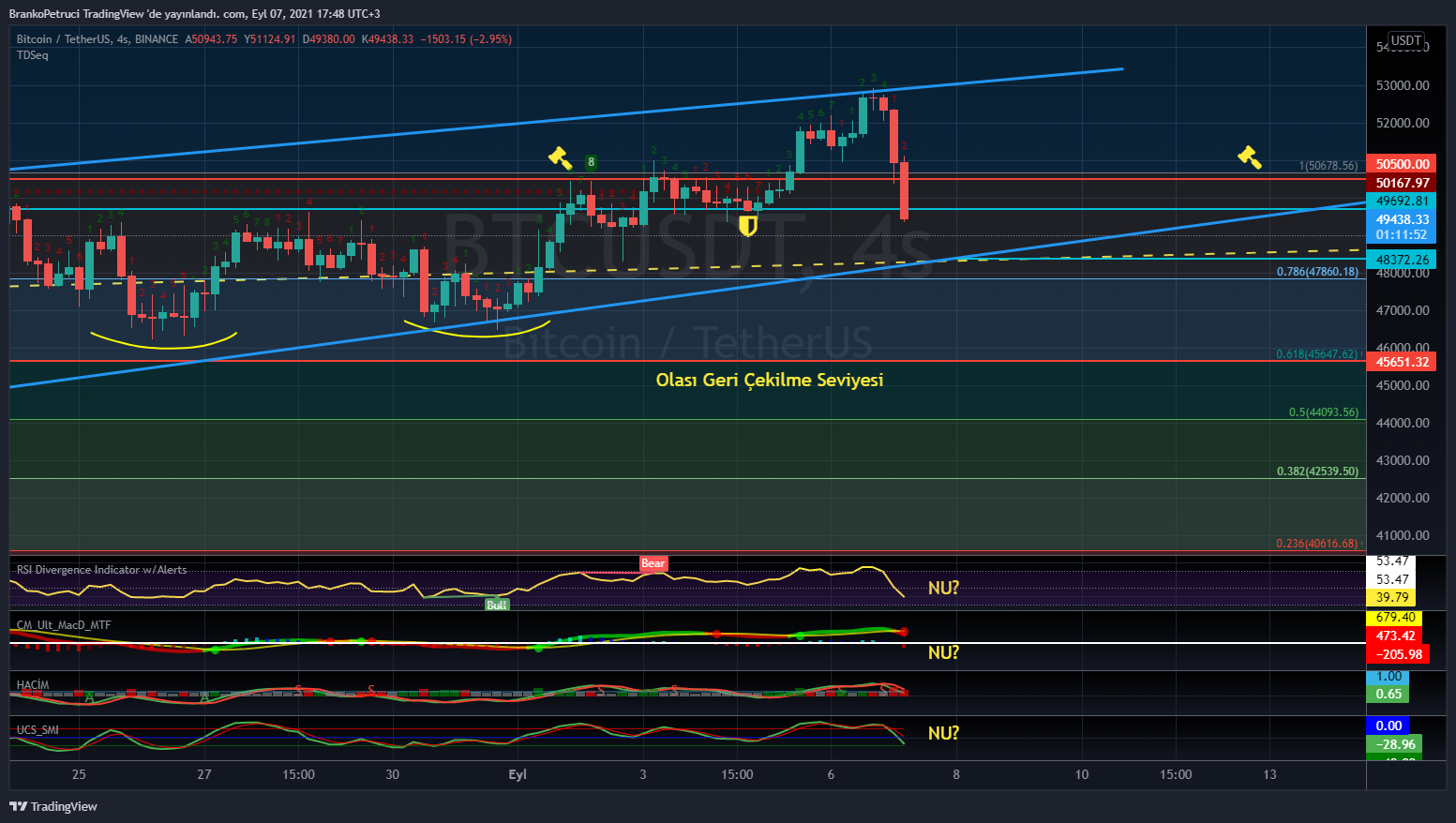Viewport: 1456px width, 823px height.
Task: Click the D49380.00 low value in the header
Action: click(329, 39)
